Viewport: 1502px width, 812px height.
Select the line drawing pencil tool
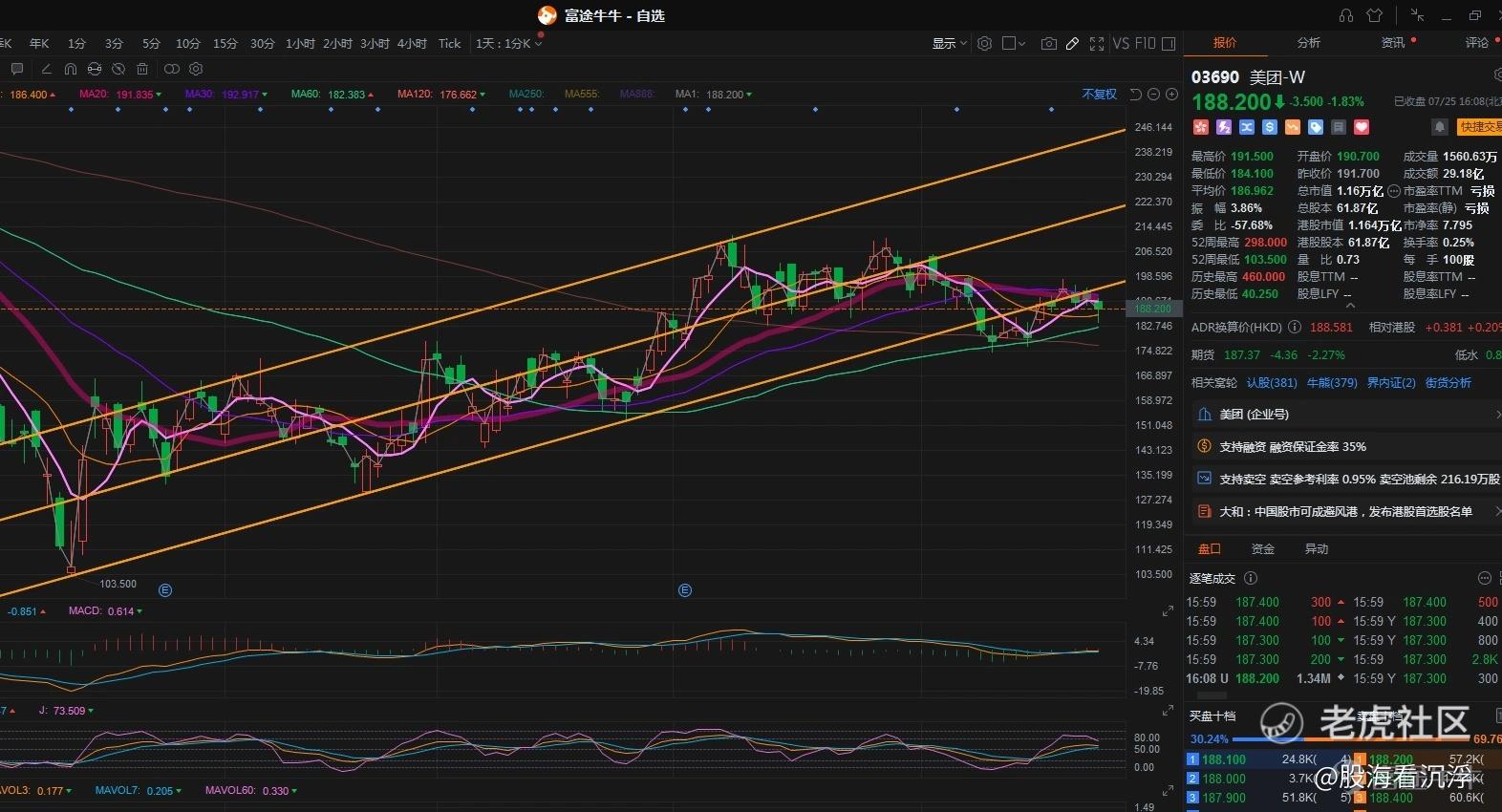click(46, 69)
